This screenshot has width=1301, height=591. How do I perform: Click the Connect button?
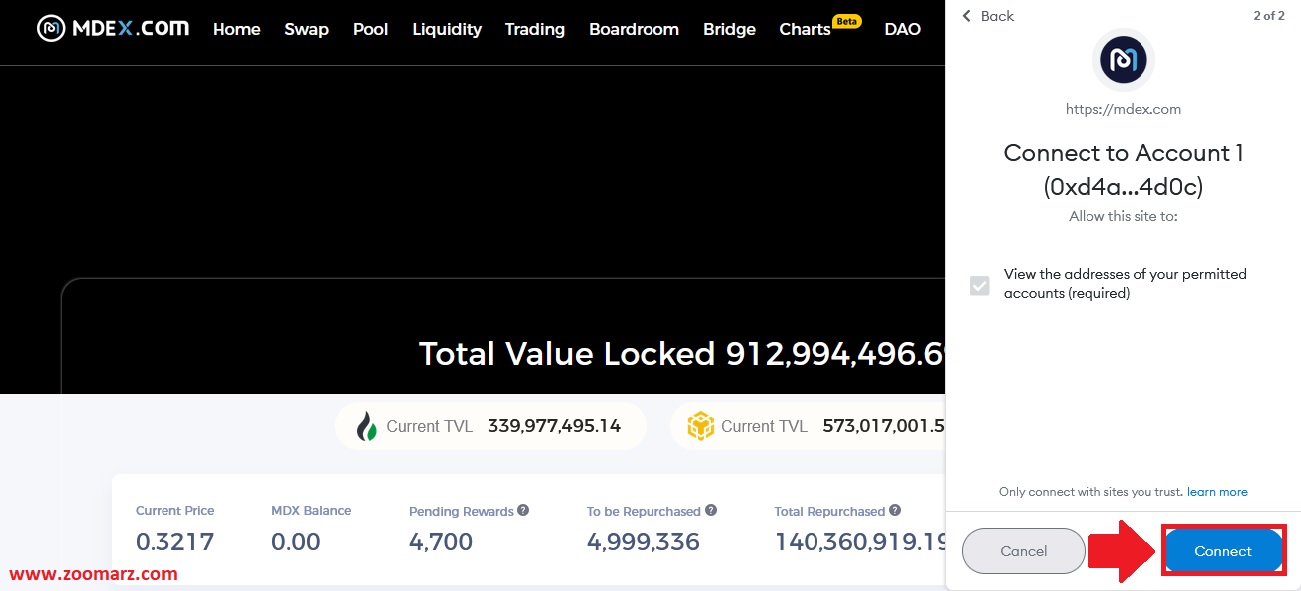[x=1223, y=551]
